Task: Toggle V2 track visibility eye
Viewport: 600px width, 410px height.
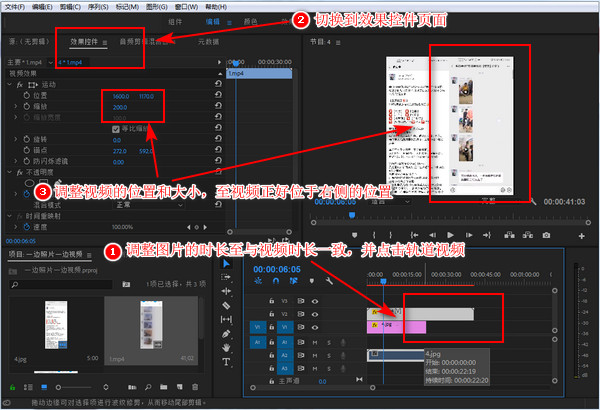Action: point(315,314)
